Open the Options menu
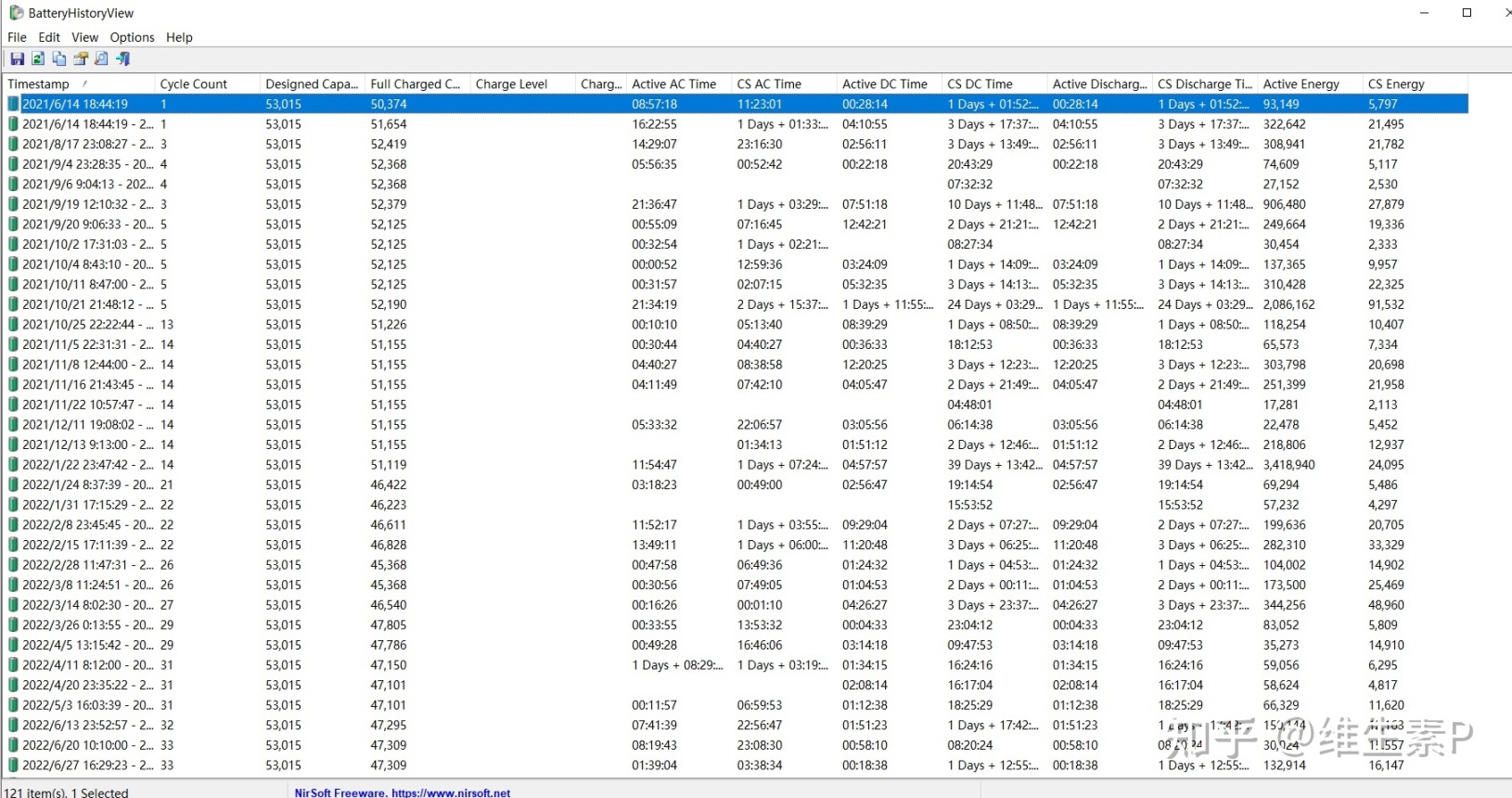 pos(132,37)
